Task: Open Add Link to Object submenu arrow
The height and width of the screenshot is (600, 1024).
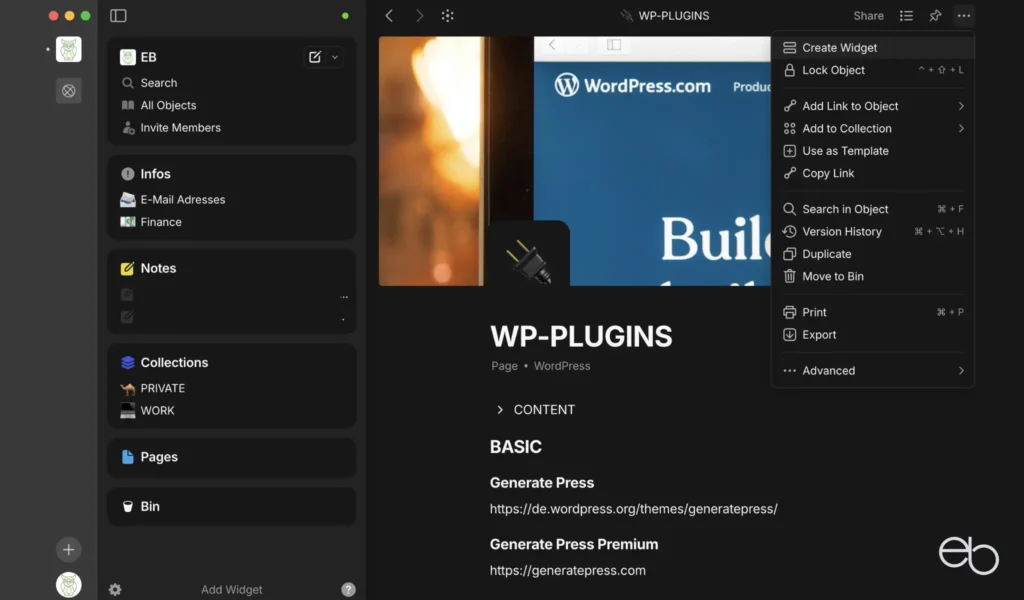Action: (961, 106)
